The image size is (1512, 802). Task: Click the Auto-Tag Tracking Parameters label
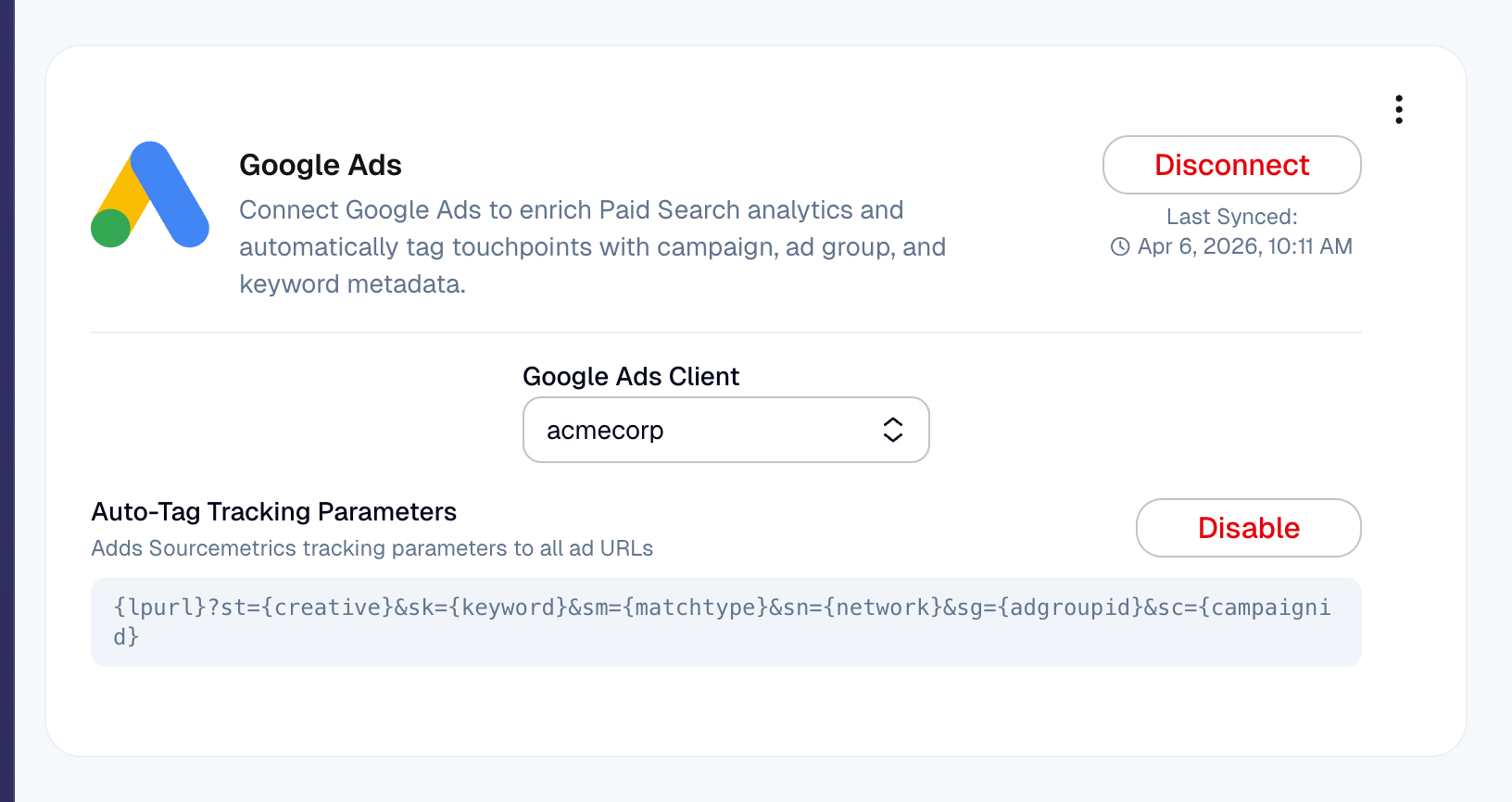coord(274,511)
